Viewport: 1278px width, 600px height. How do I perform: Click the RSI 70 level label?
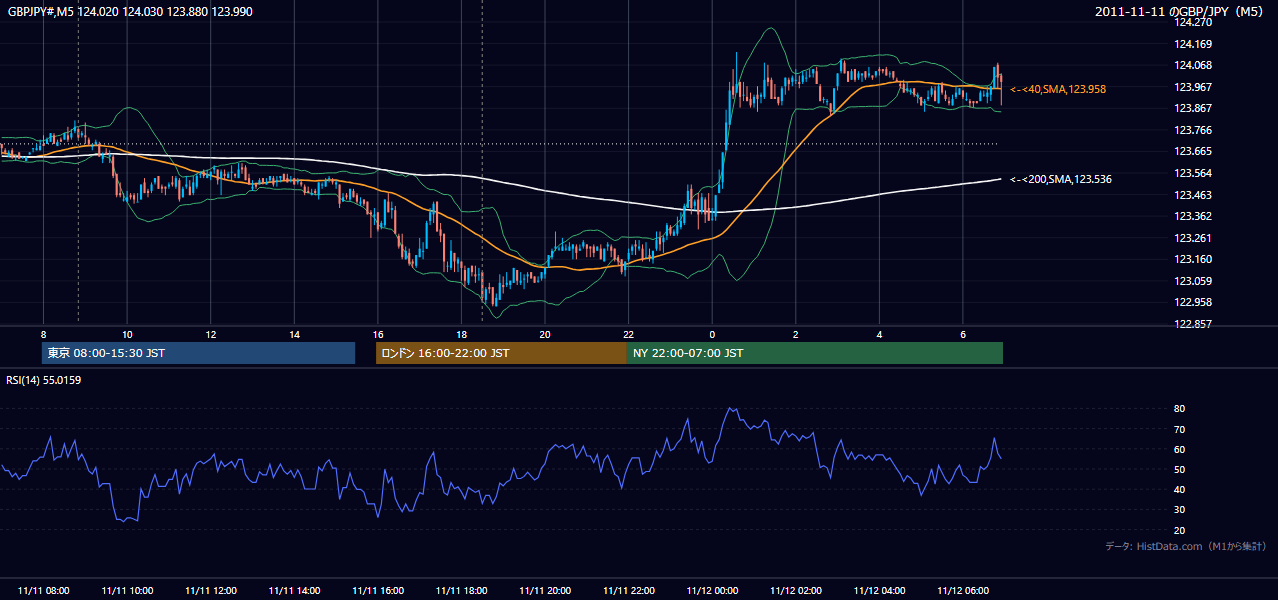[1180, 429]
